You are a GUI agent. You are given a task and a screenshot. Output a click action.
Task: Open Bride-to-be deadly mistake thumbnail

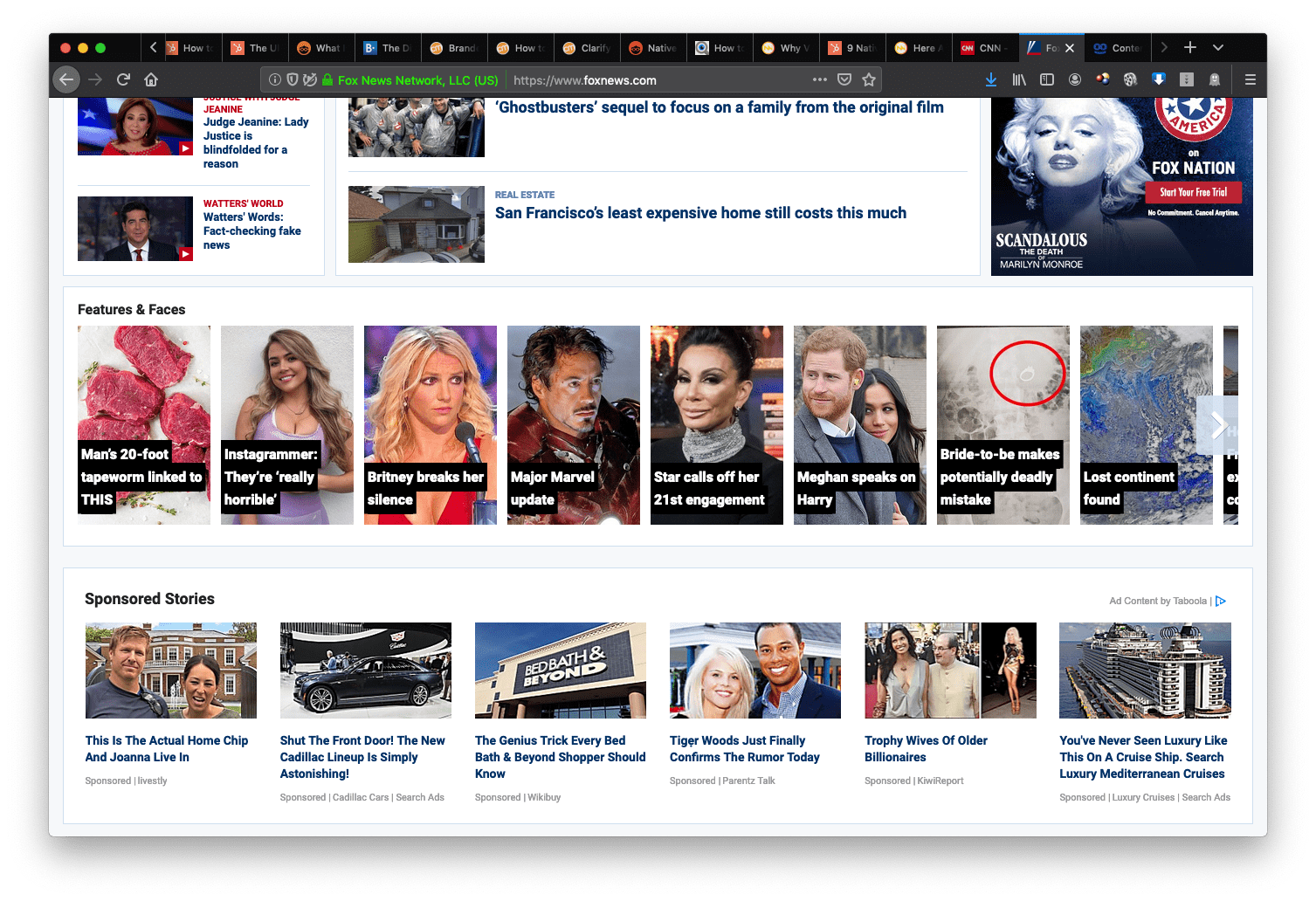(x=1003, y=425)
